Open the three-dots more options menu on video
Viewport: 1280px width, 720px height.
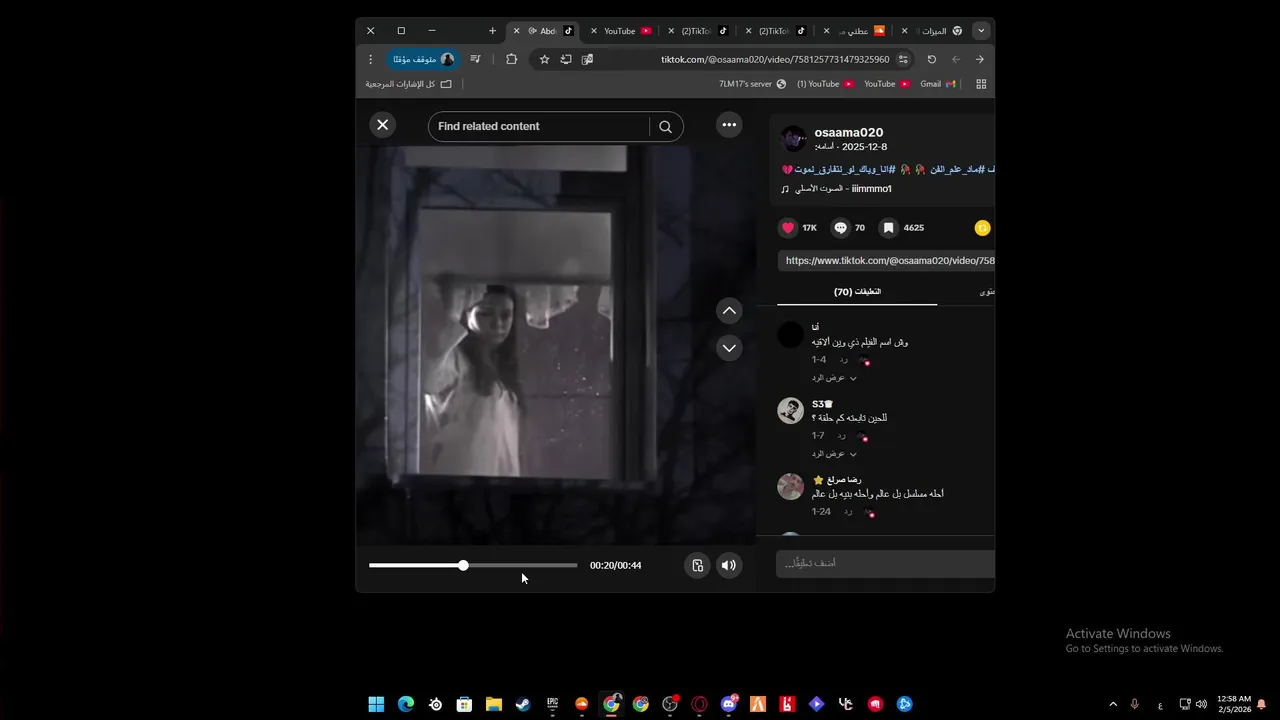729,125
